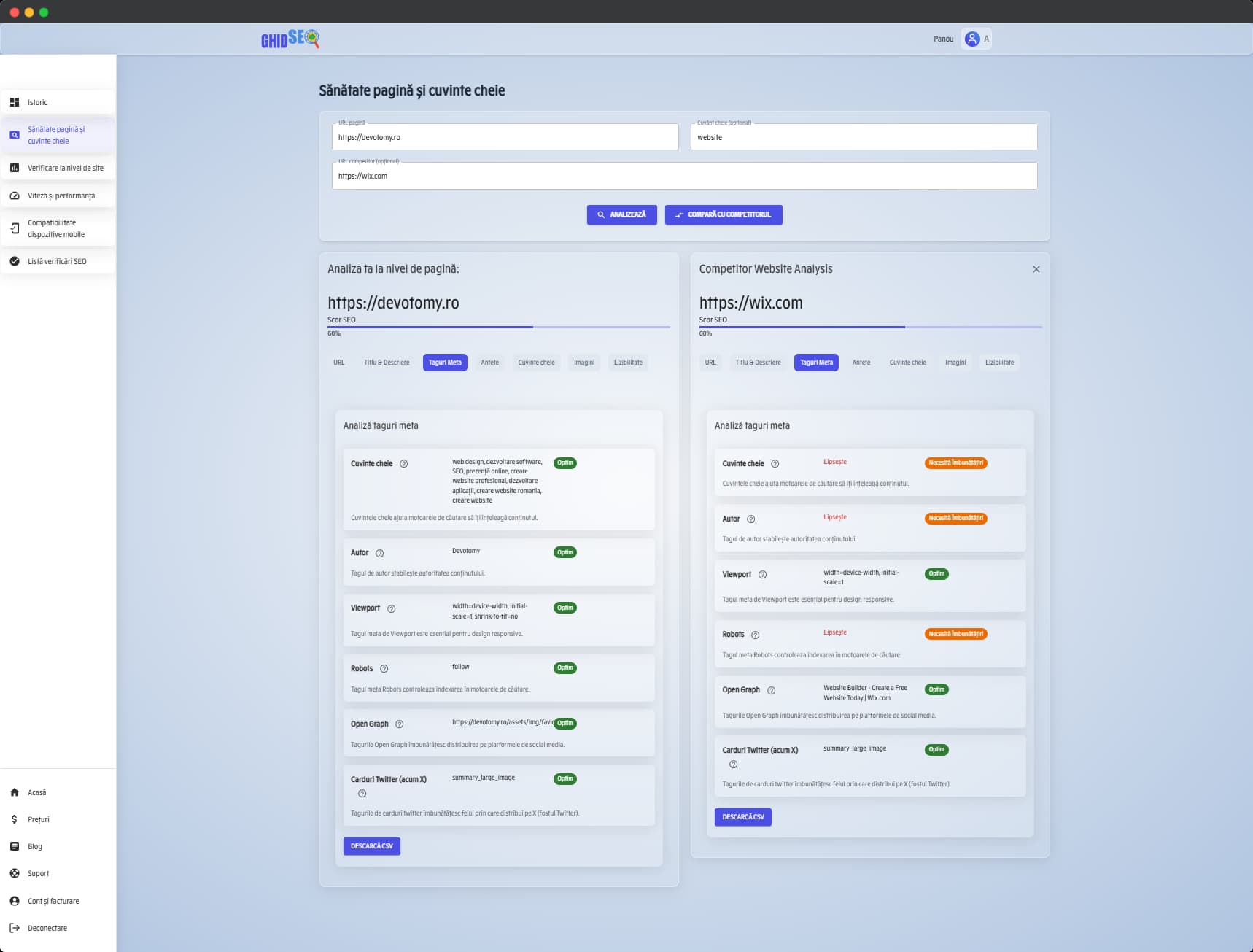
Task: Click the Suport lifebuoy icon
Action: click(x=15, y=873)
